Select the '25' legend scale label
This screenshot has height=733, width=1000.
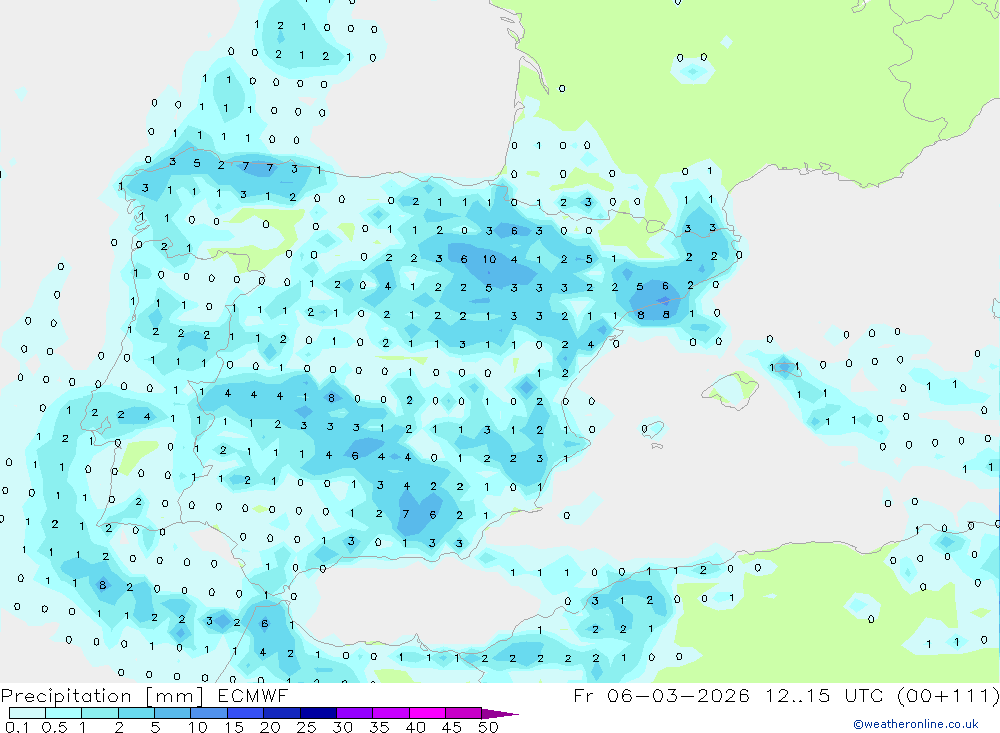click(x=307, y=727)
